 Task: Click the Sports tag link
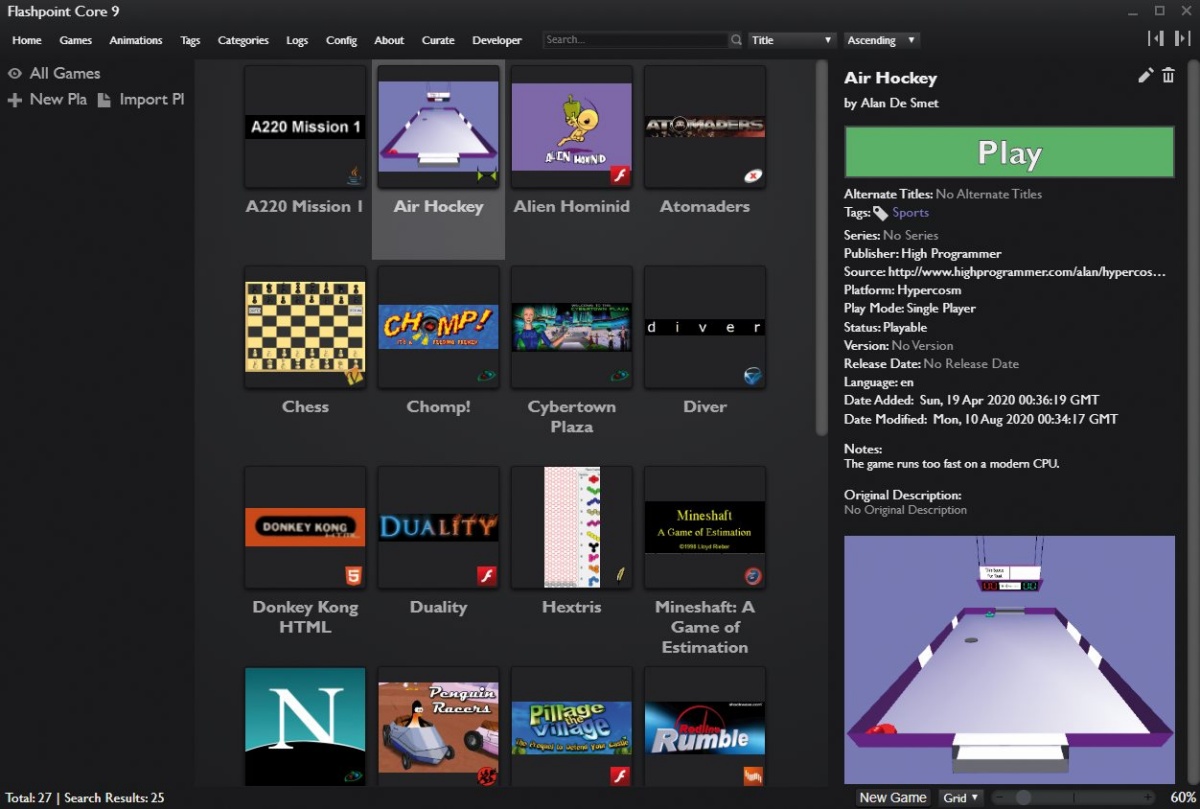click(910, 213)
